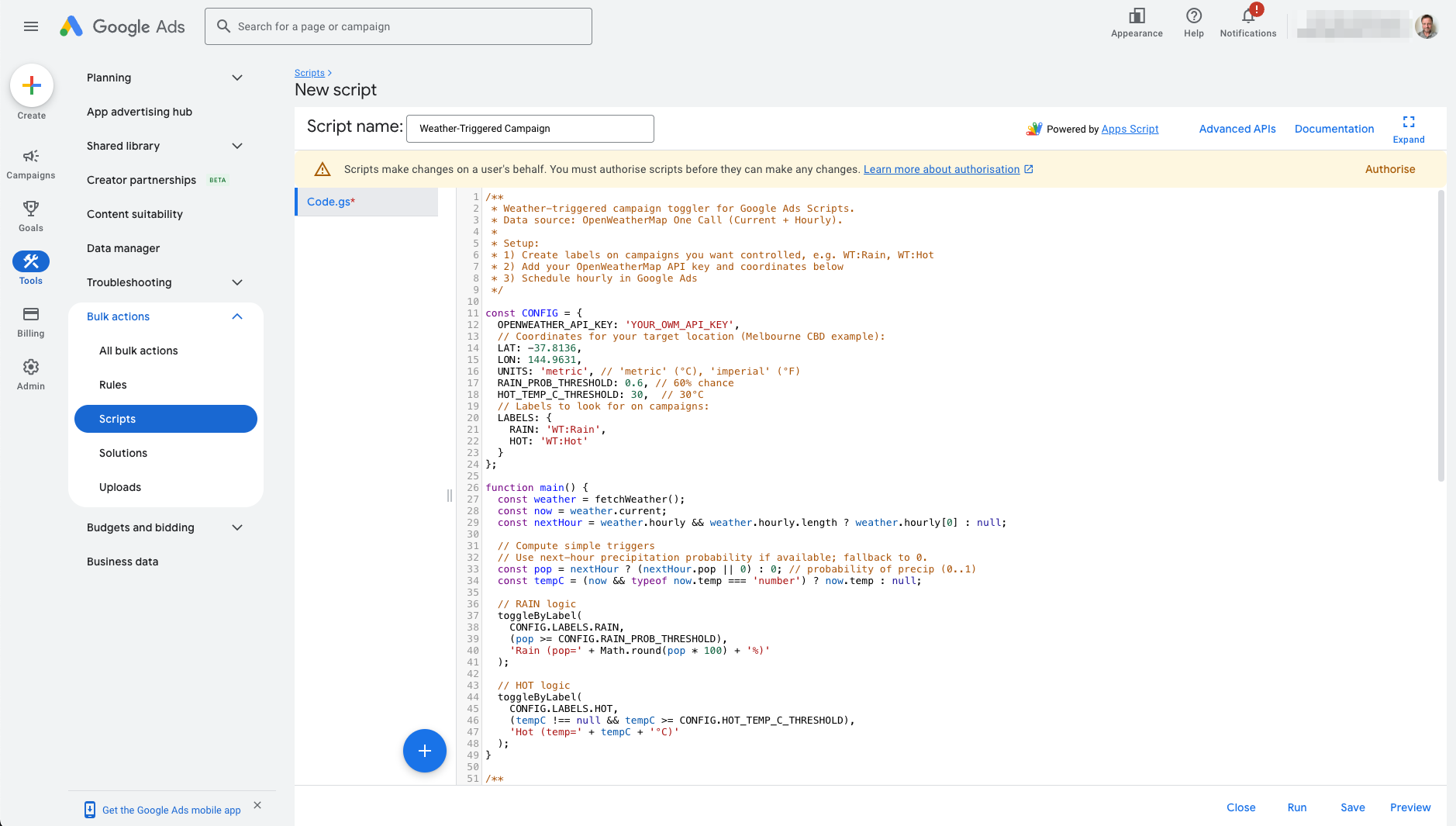Open the Appearance settings icon

pyautogui.click(x=1135, y=17)
